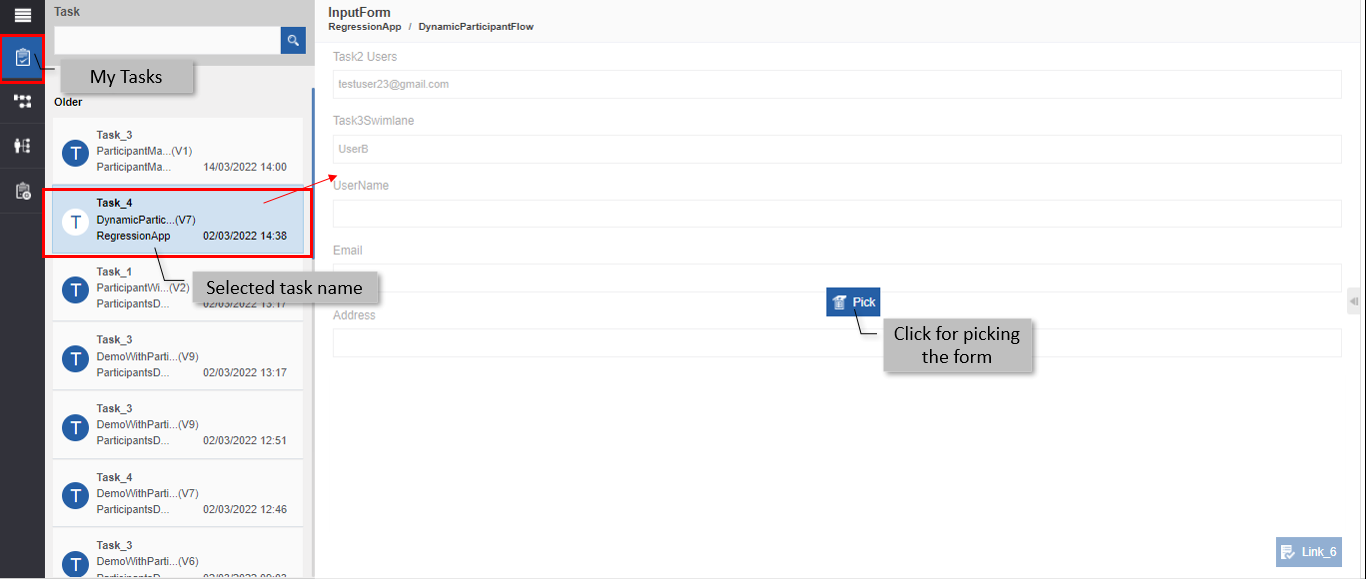Viewport: 1366px width, 579px height.
Task: Expand the right side panel arrow
Action: (x=1353, y=301)
